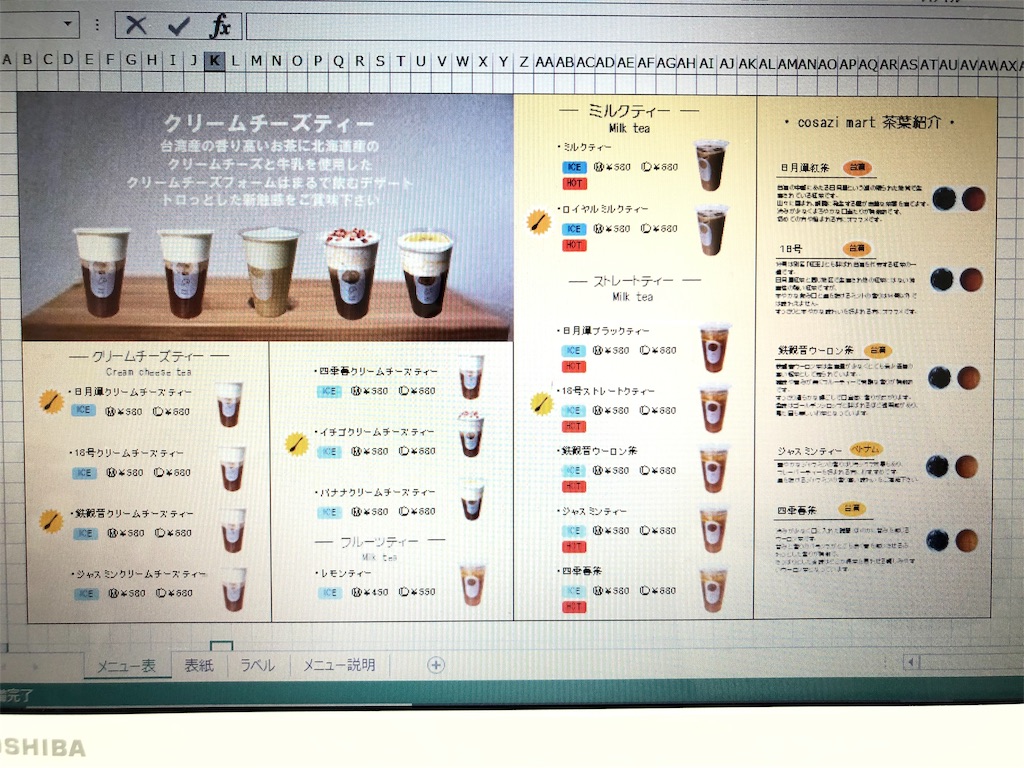
Task: Select the フルーツティー section heading
Action: pyautogui.click(x=379, y=542)
